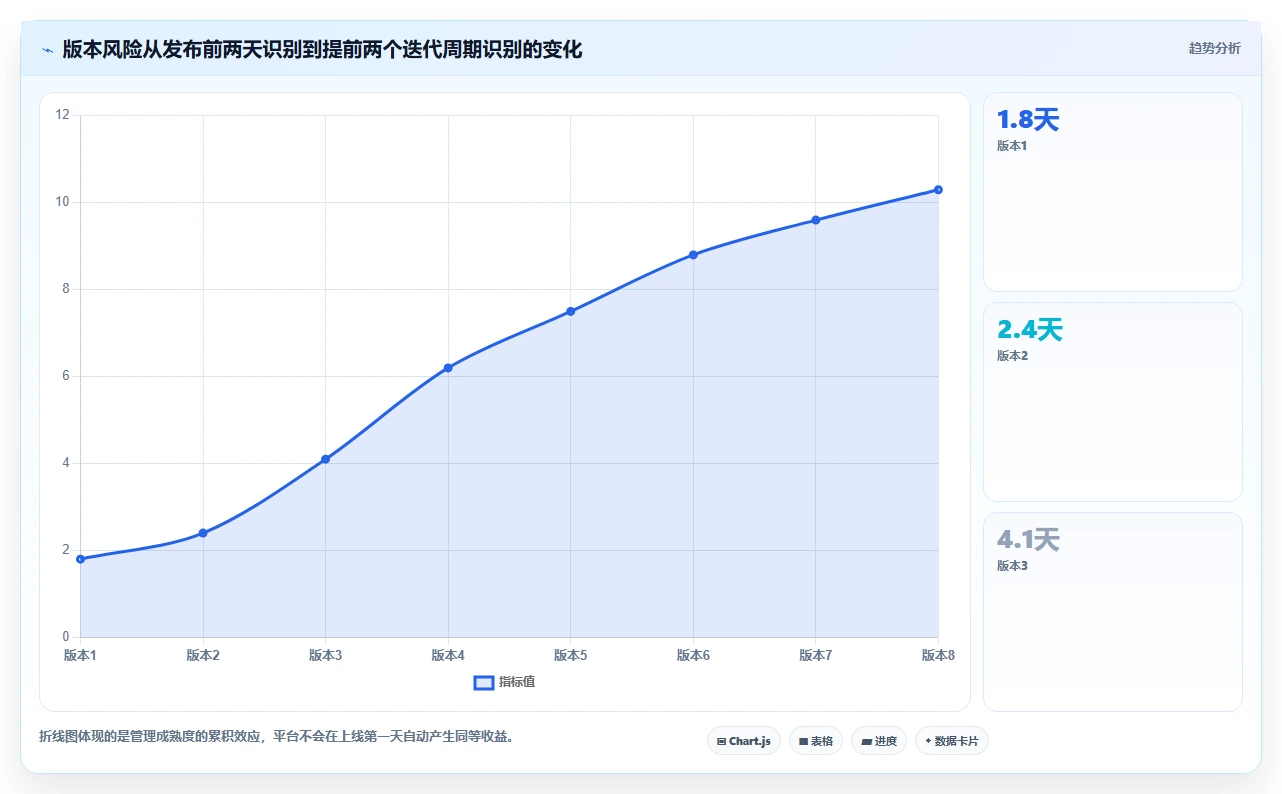Viewport: 1282px width, 794px height.
Task: Click the 版本4 data point on chart
Action: coord(448,368)
